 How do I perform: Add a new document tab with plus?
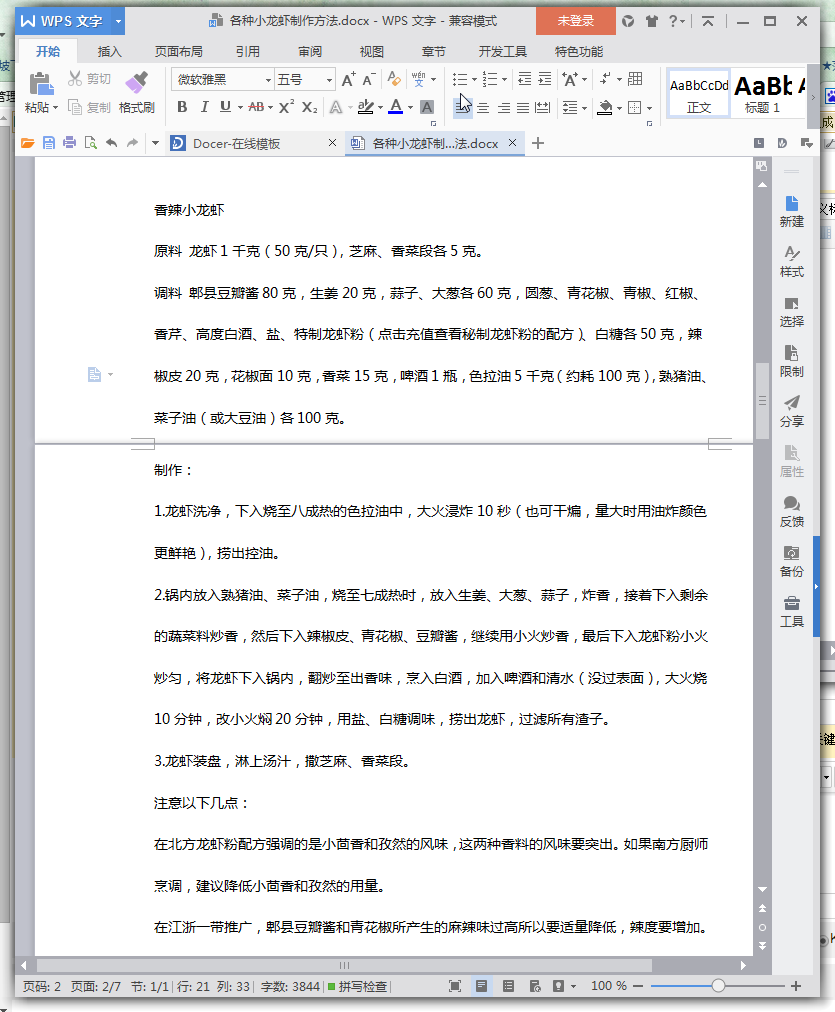538,143
